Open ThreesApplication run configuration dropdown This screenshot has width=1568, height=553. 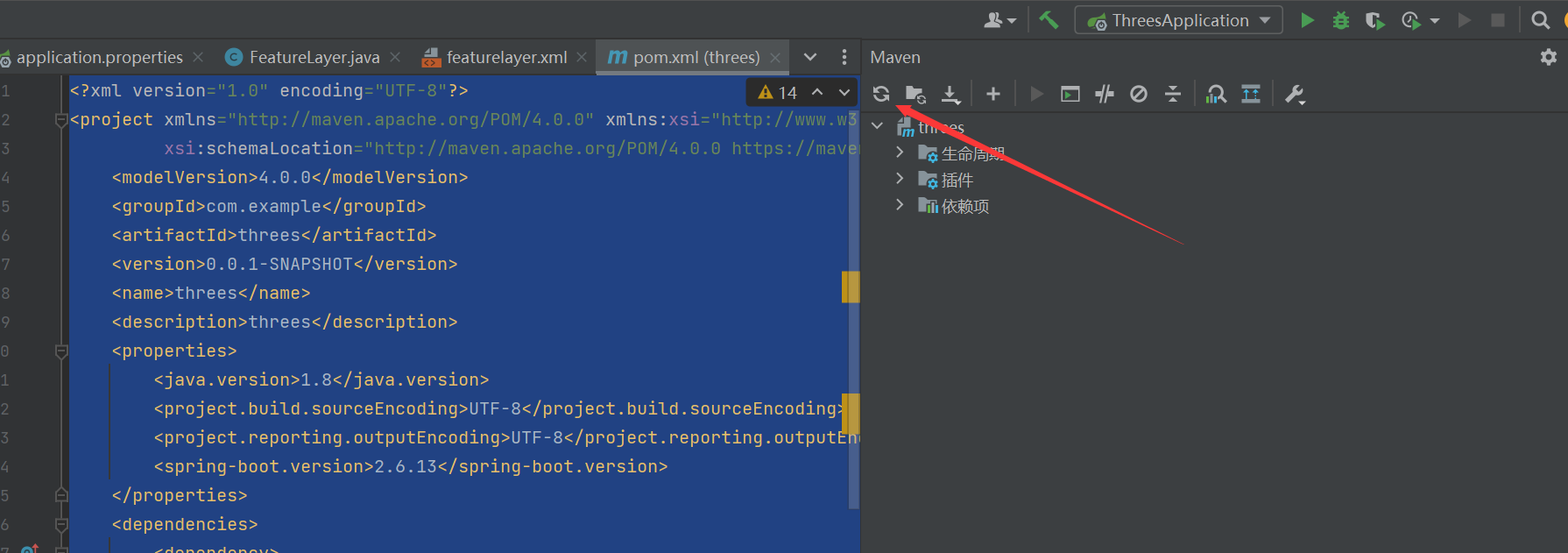[x=1178, y=20]
